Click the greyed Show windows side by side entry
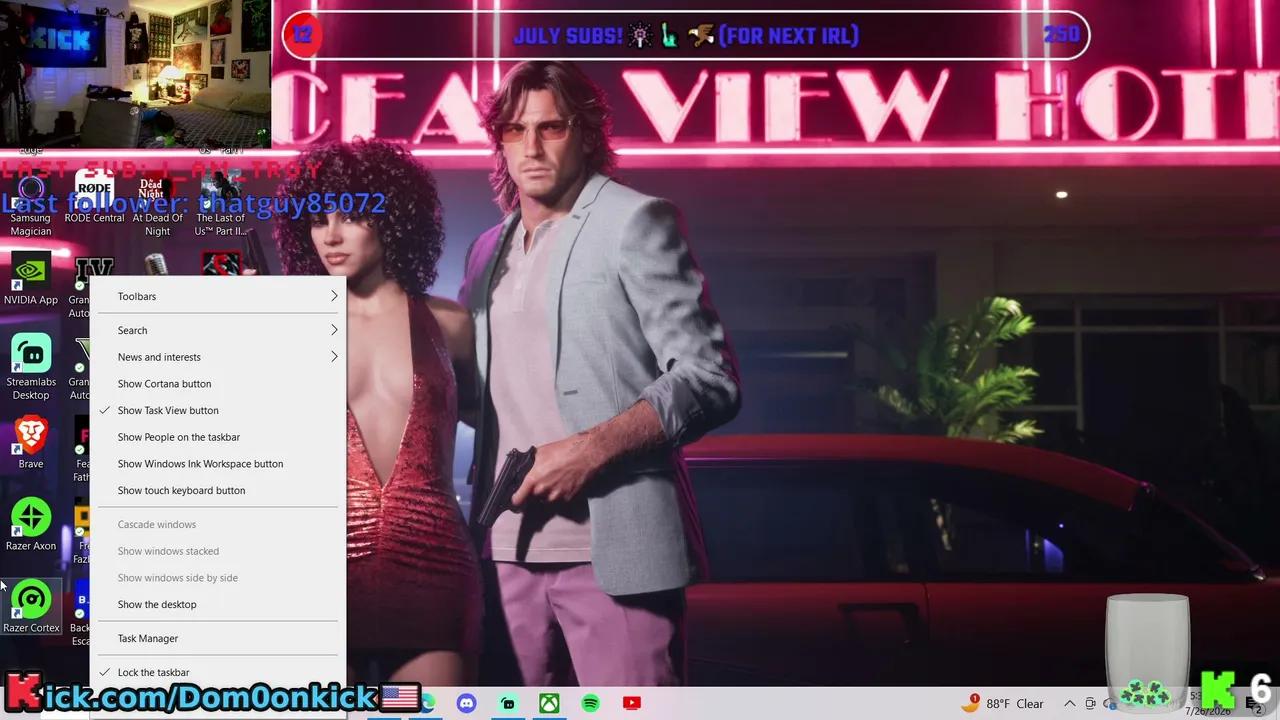 pos(218,578)
